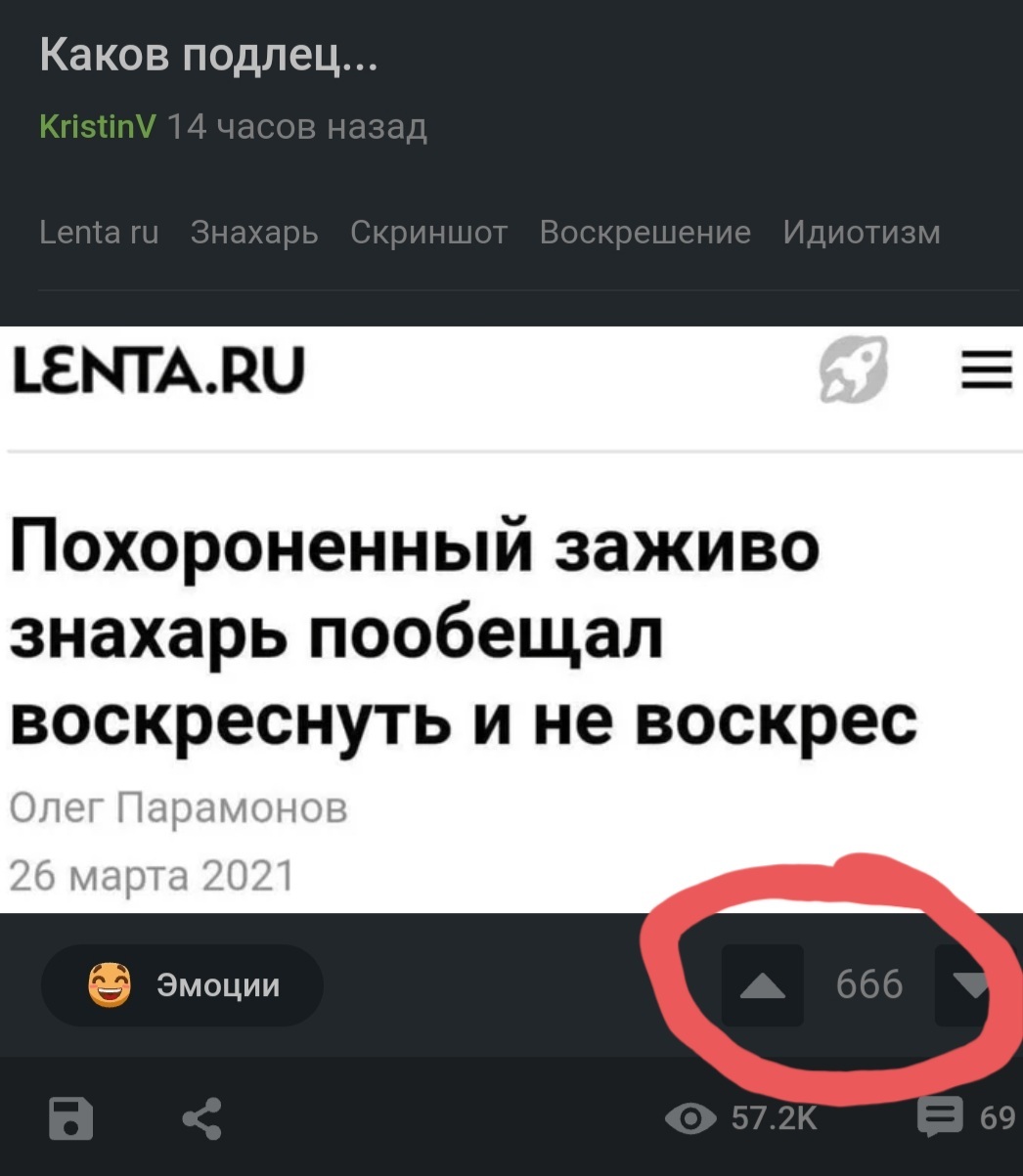The image size is (1023, 1176).
Task: Open comments via the speech bubble icon
Action: 940,1116
